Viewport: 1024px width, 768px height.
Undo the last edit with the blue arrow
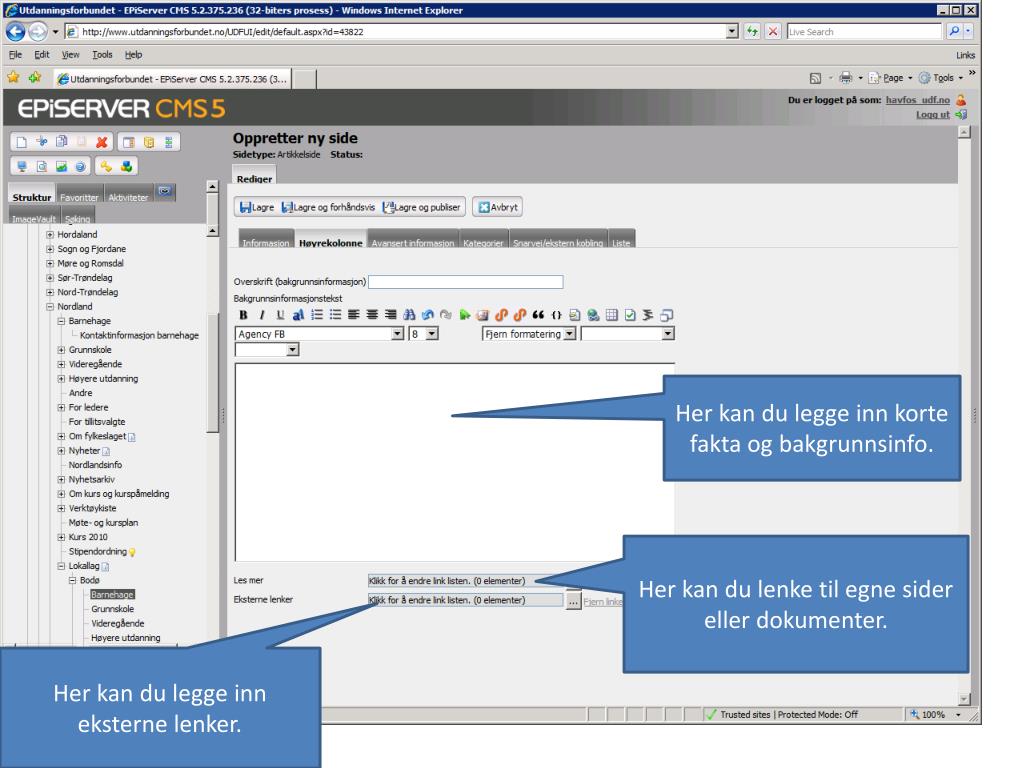(427, 315)
